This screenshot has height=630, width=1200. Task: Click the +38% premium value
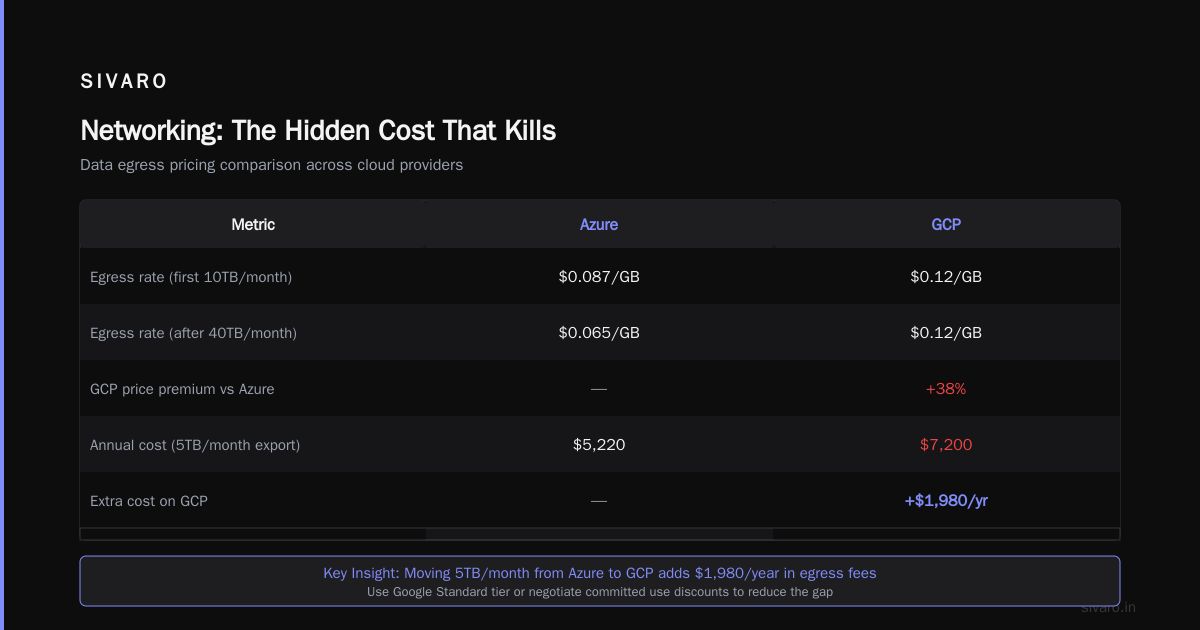tap(946, 389)
